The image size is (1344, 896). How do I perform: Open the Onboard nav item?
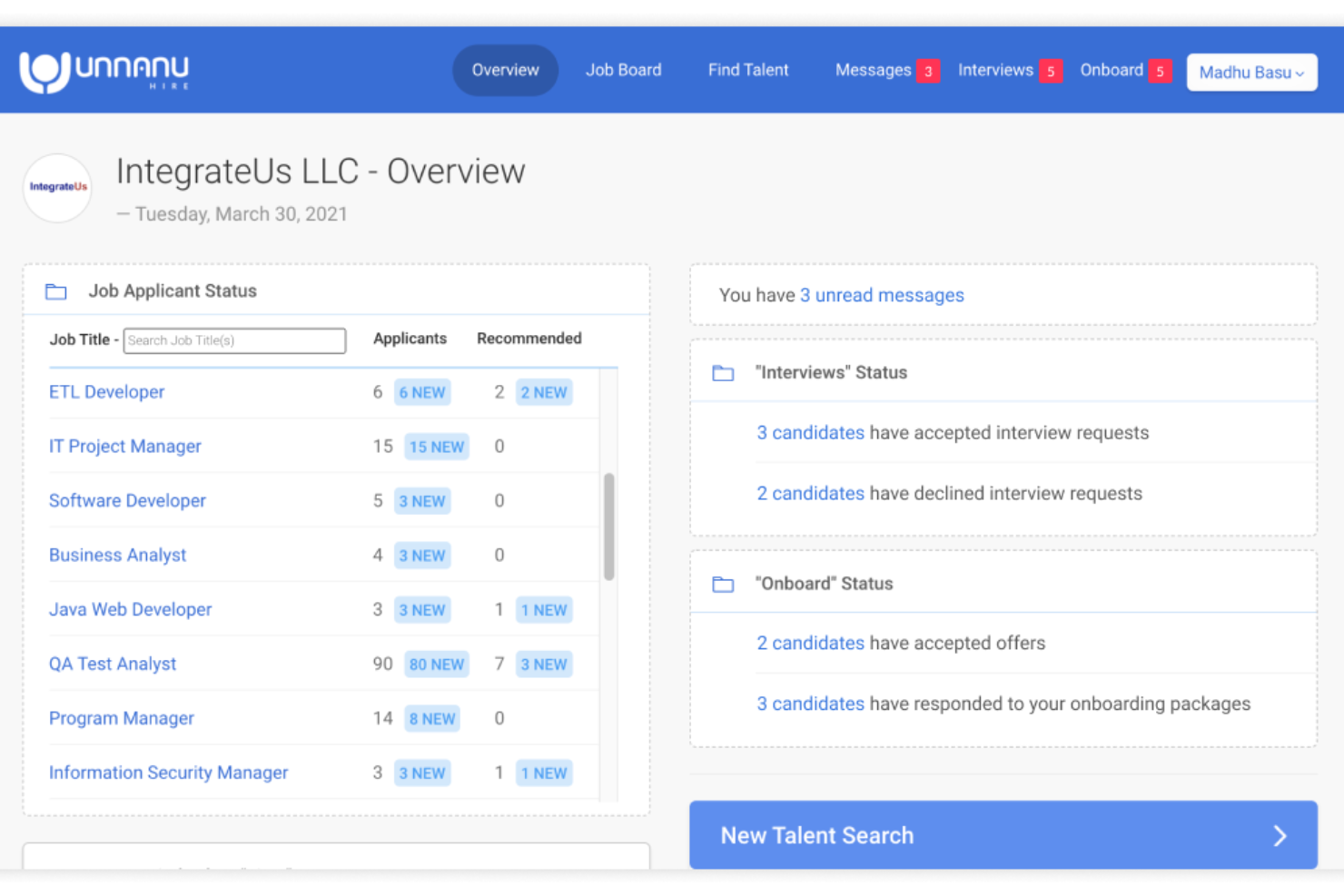click(x=1112, y=70)
